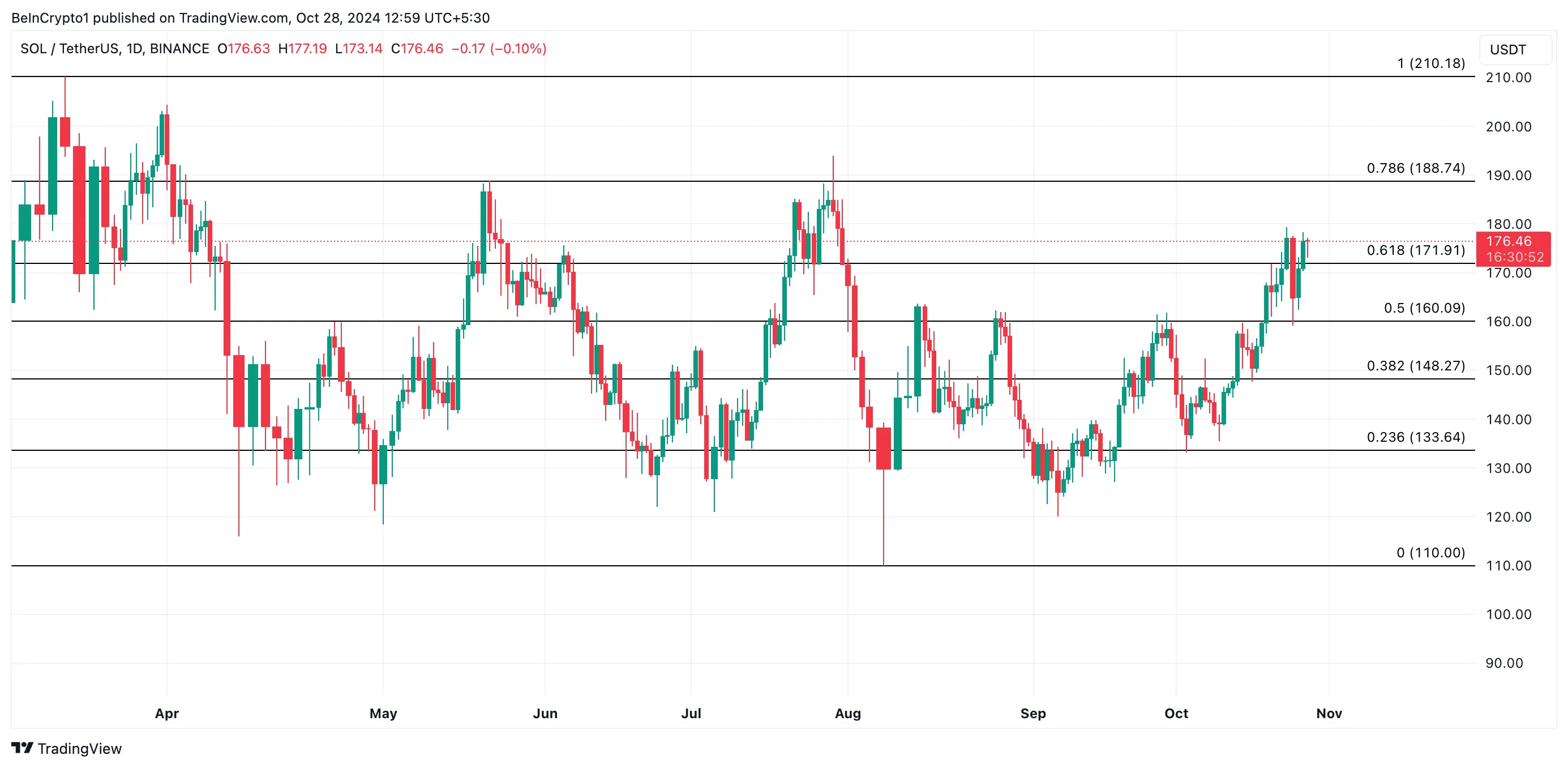Click the Aug label on time axis
This screenshot has width=1568, height=768.
click(x=848, y=713)
